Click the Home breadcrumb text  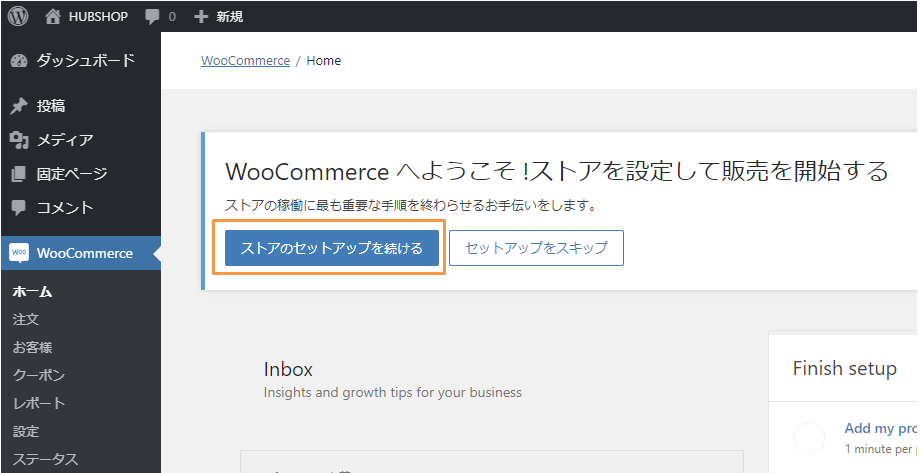point(324,60)
